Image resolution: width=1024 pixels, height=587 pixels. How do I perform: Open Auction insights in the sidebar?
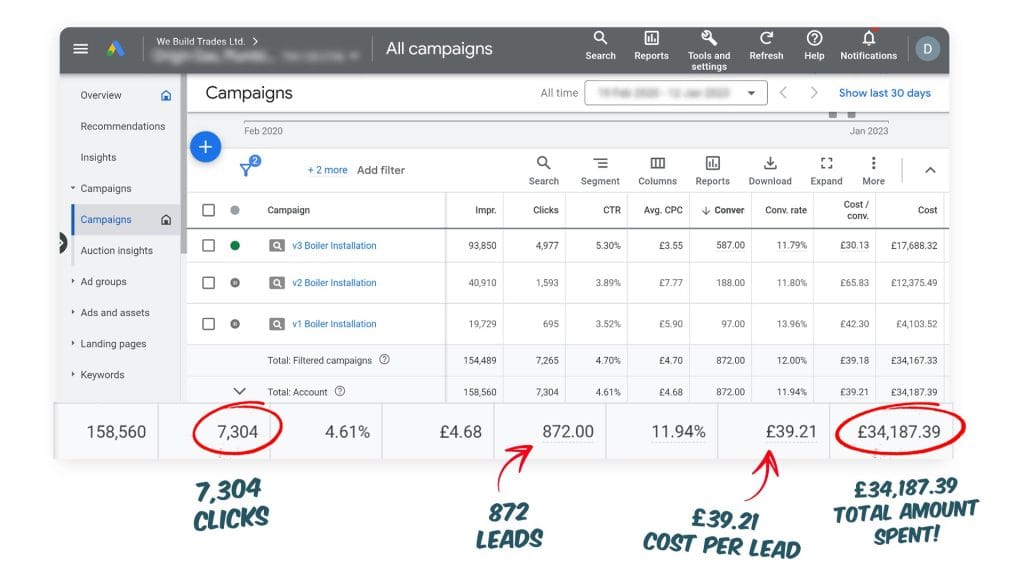coord(117,251)
